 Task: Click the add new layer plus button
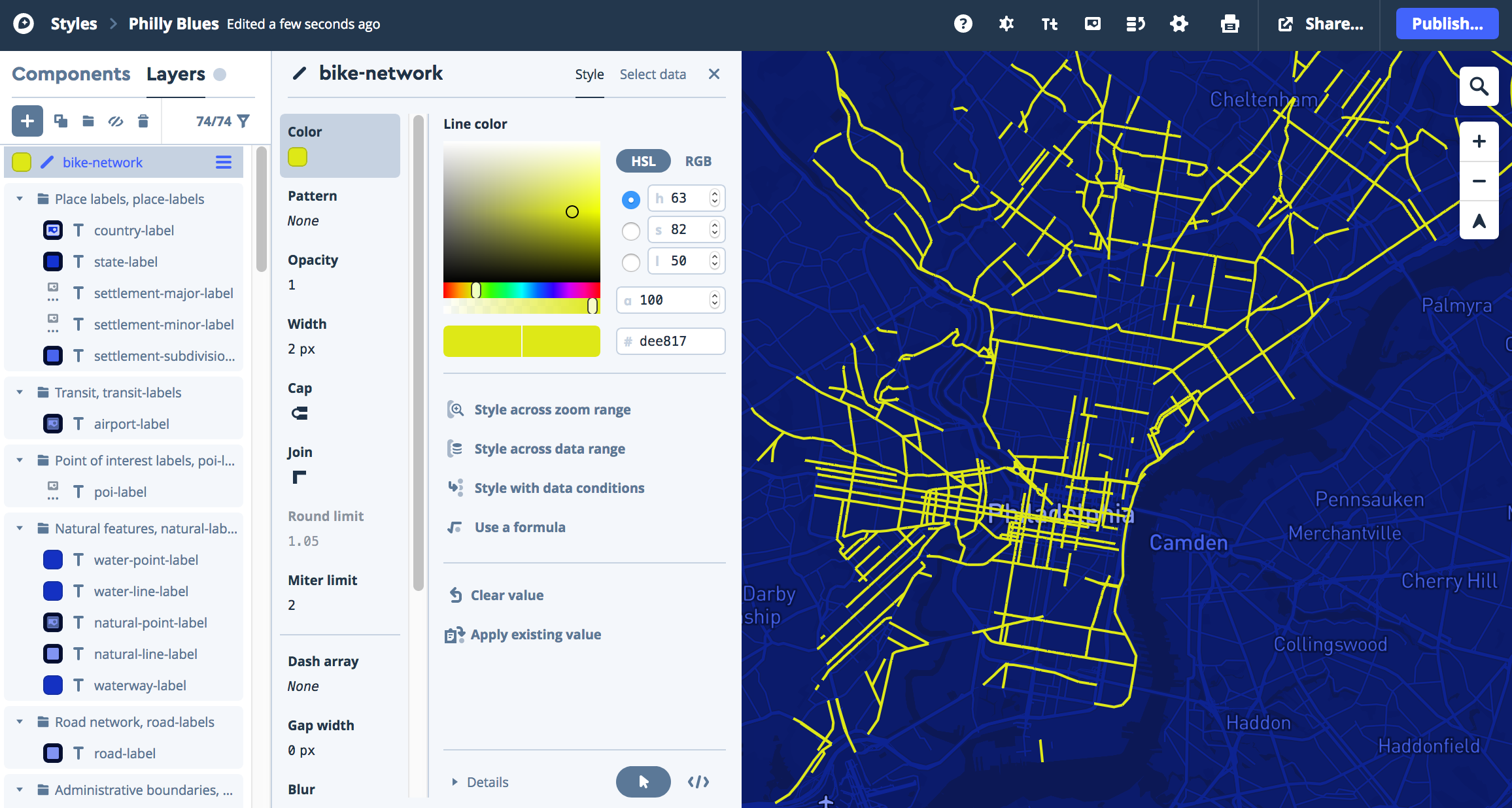click(x=27, y=121)
